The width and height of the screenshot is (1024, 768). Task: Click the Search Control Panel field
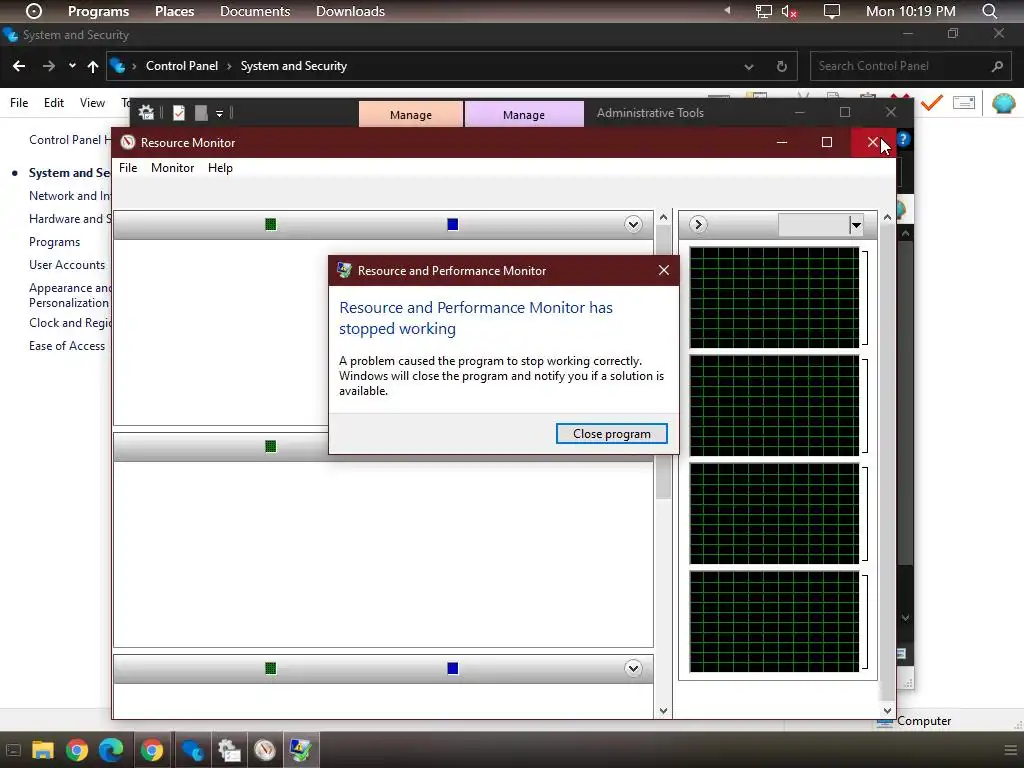point(910,66)
